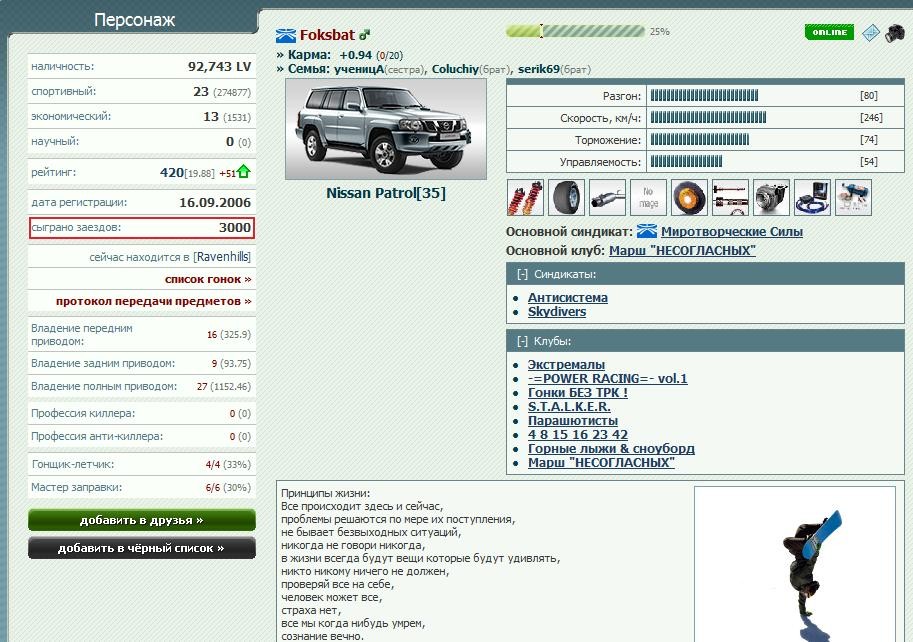Click the Гонщик-летчик row

pyautogui.click(x=141, y=464)
